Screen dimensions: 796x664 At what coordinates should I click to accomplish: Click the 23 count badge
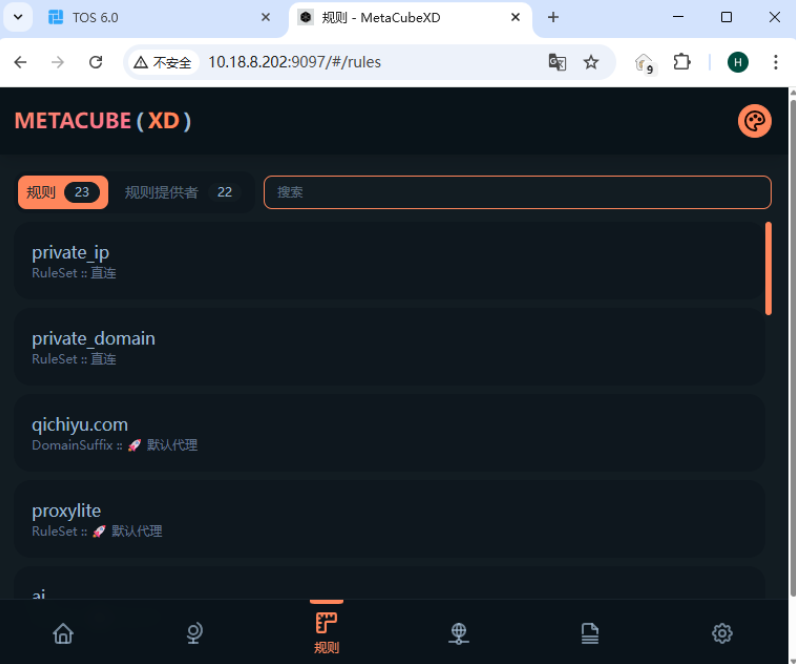point(82,192)
